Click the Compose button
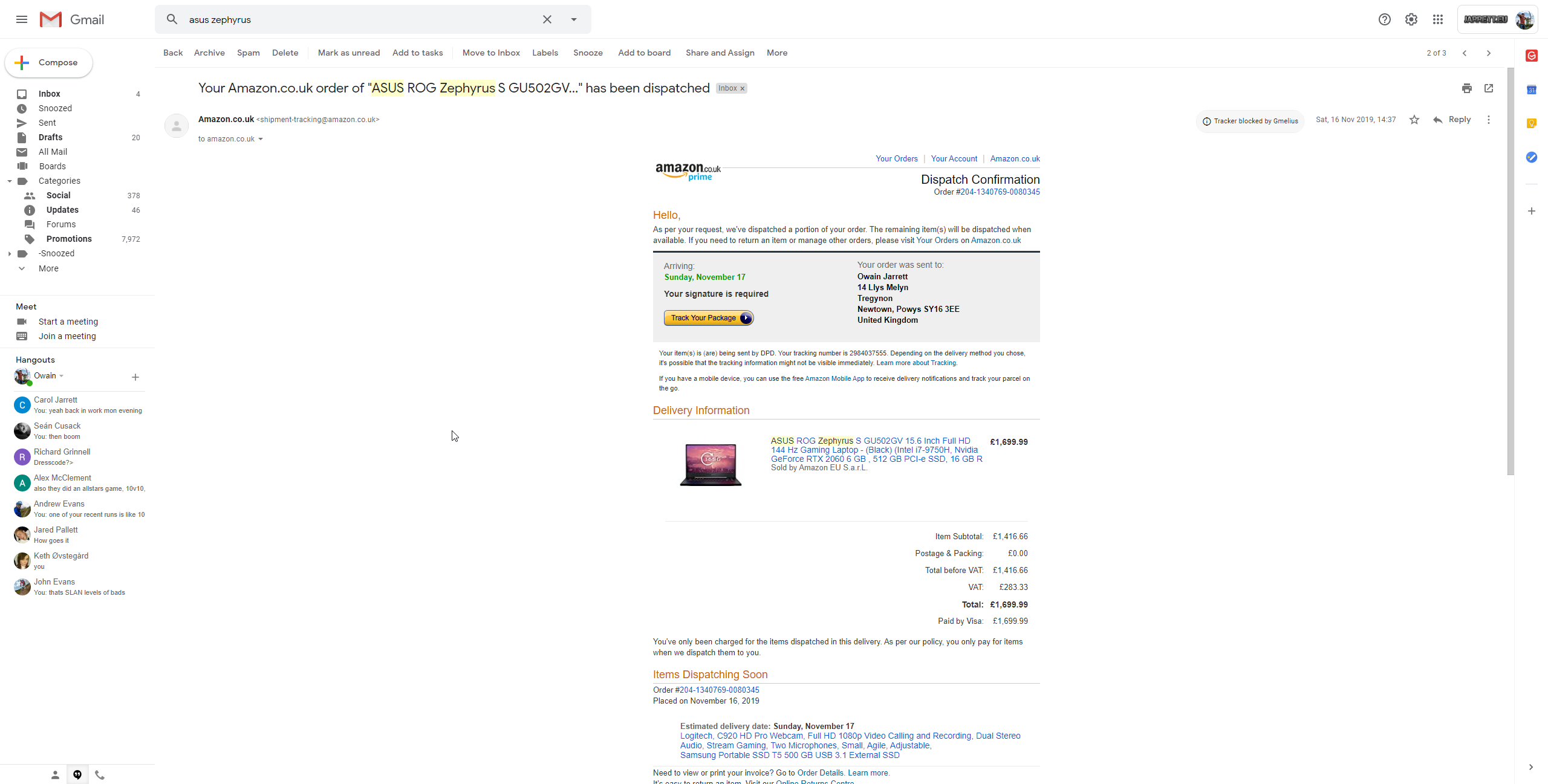 pyautogui.click(x=49, y=62)
